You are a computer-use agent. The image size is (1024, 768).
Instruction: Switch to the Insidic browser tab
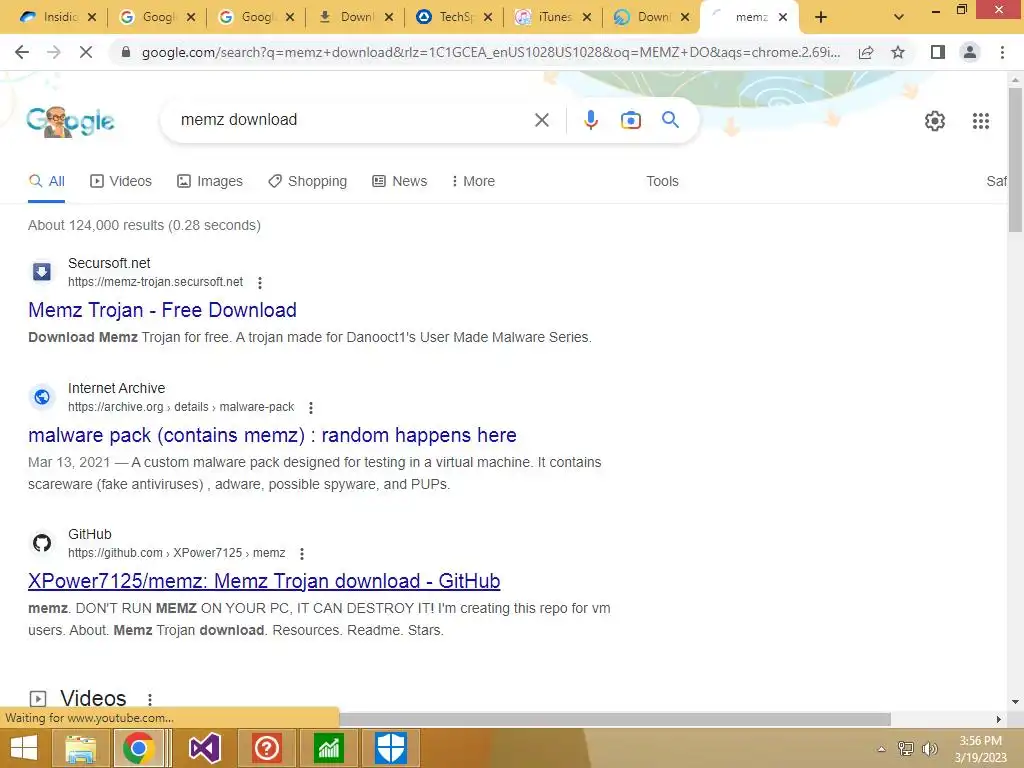tap(50, 18)
